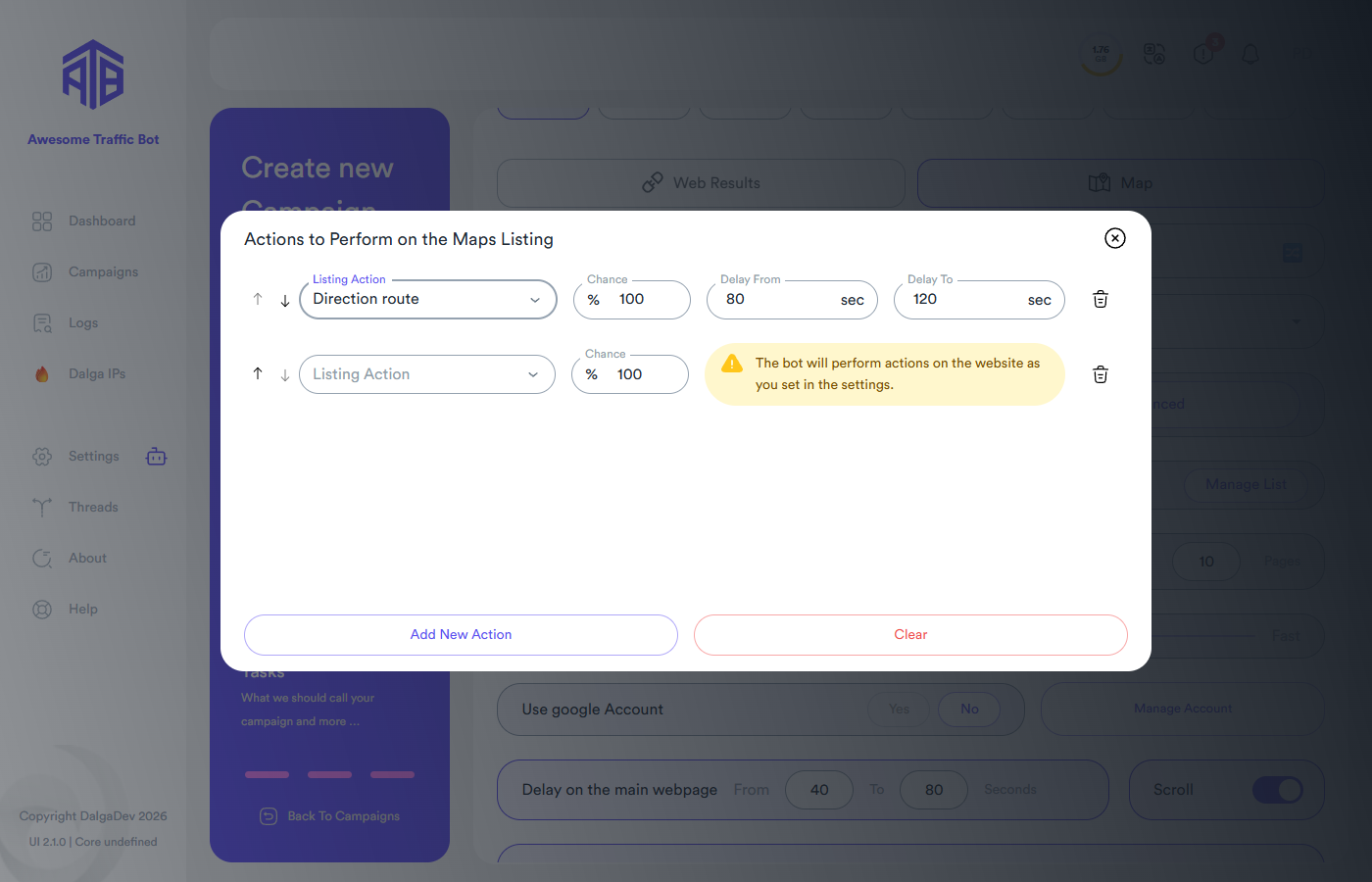Edit the pages count field showing 10
This screenshot has width=1372, height=882.
click(1206, 562)
